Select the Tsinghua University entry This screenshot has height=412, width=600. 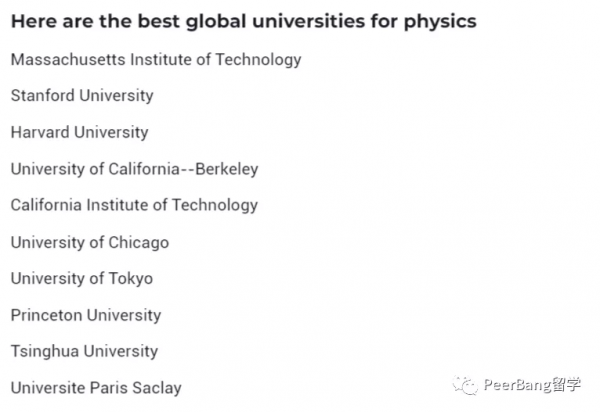[x=84, y=351]
